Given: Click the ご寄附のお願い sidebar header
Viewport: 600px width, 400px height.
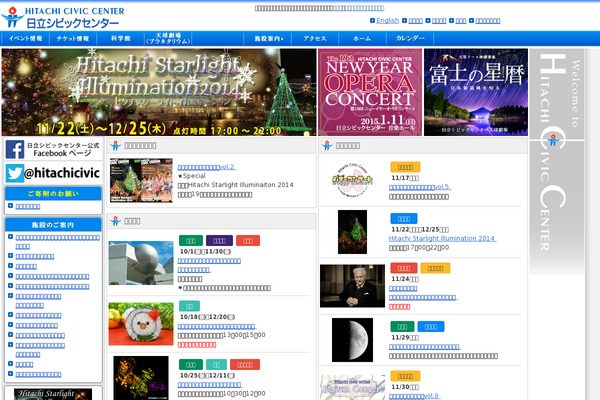Looking at the screenshot, I should 53,194.
